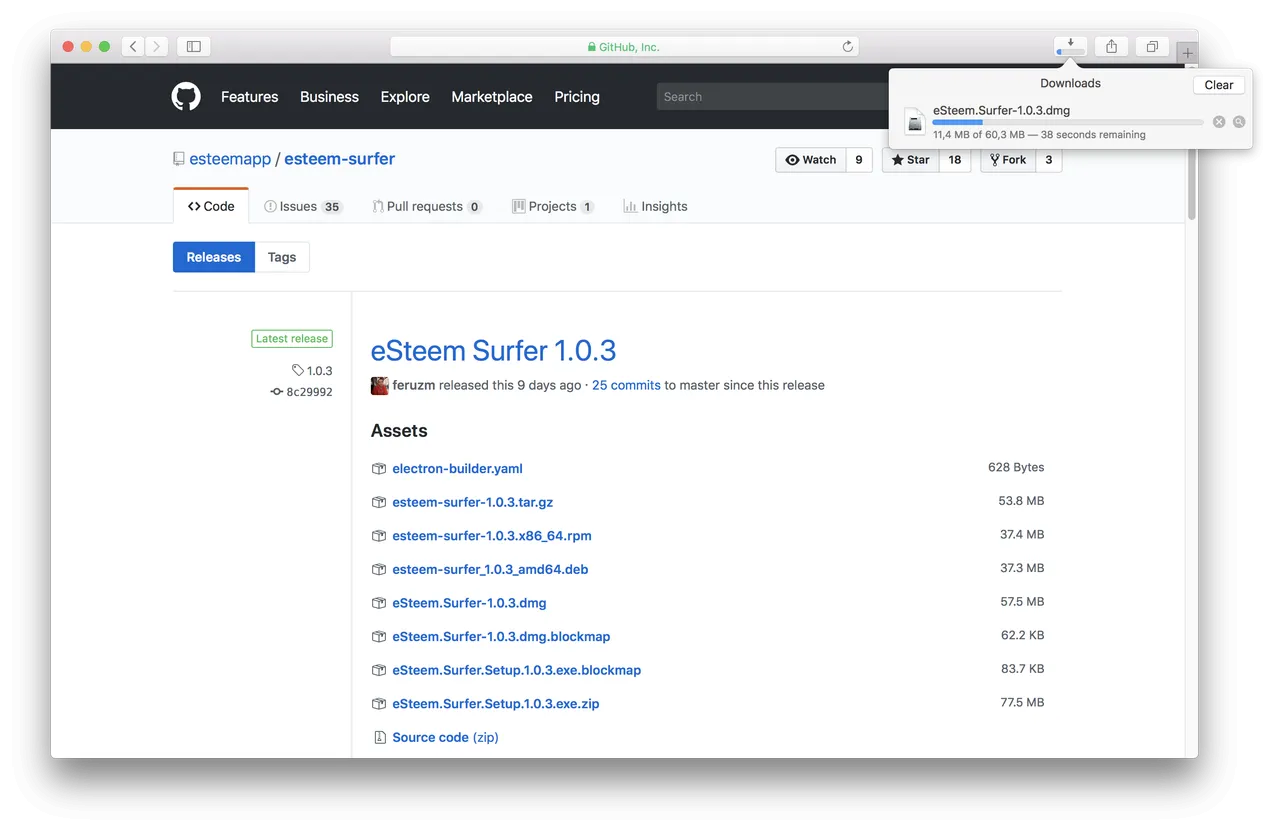Open the esteem-surfer repository link
Viewport: 1280px width, 831px height.
pos(340,159)
